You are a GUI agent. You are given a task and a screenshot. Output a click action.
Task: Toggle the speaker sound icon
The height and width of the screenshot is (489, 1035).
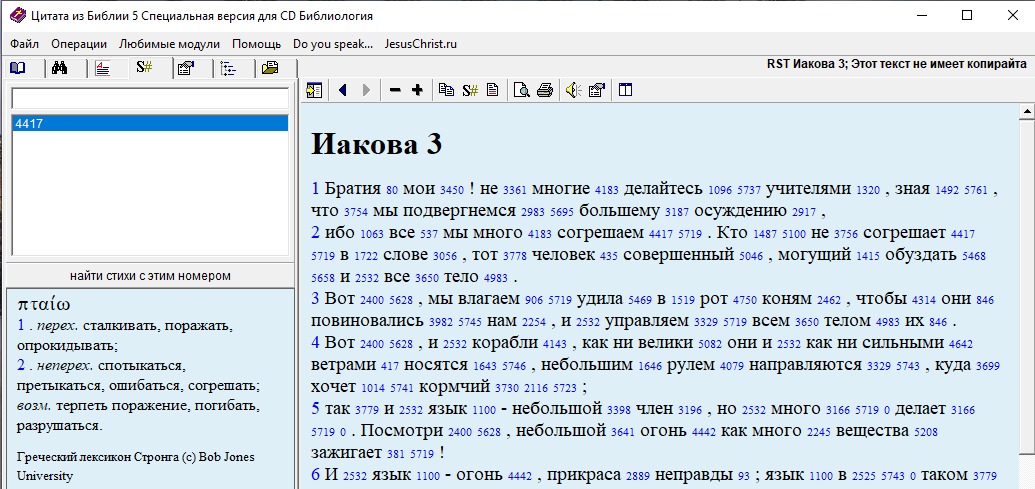click(x=573, y=90)
